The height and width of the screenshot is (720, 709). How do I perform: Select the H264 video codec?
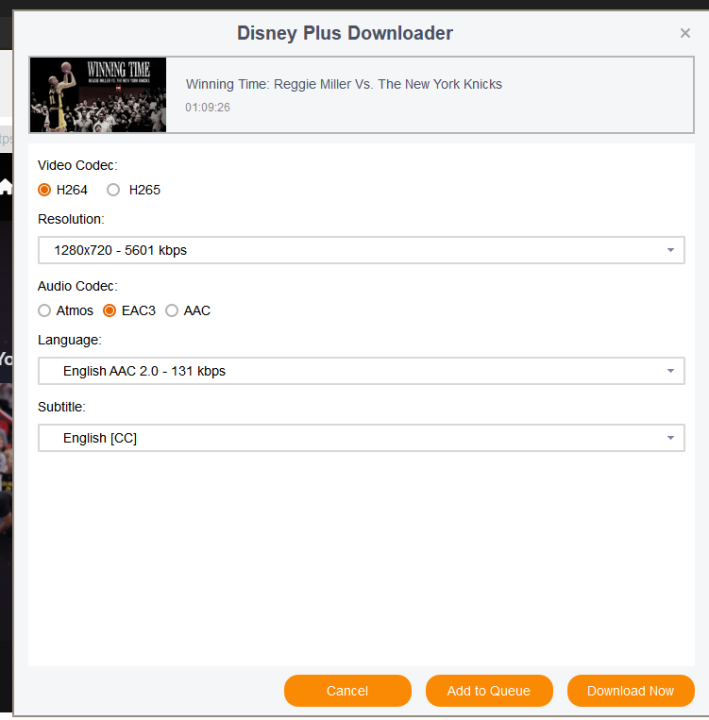tap(45, 190)
